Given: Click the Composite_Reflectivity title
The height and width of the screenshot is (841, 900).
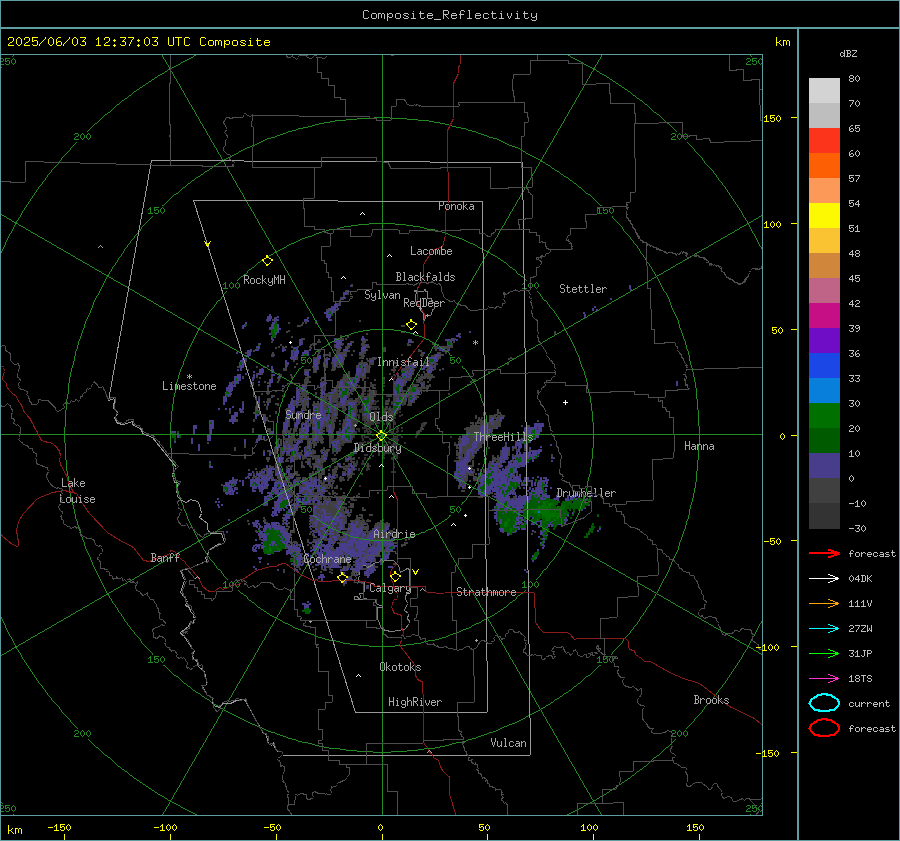Looking at the screenshot, I should (450, 15).
